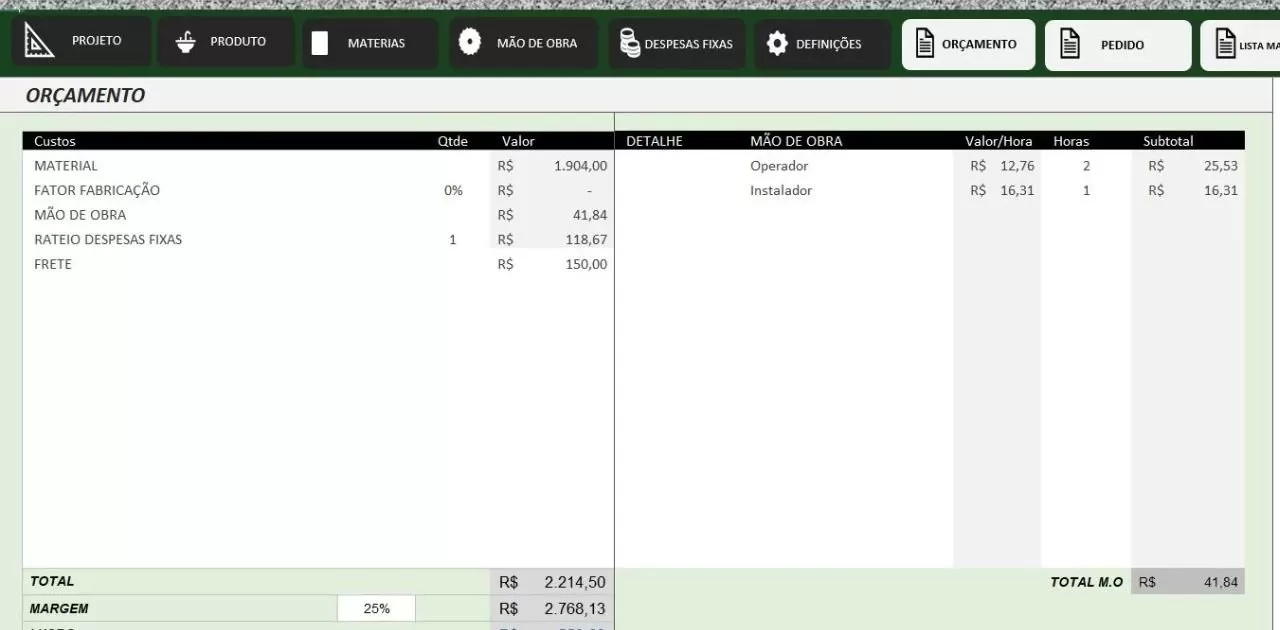Click the ORÇAMENTO page title
Viewport: 1280px width, 630px height.
(85, 96)
